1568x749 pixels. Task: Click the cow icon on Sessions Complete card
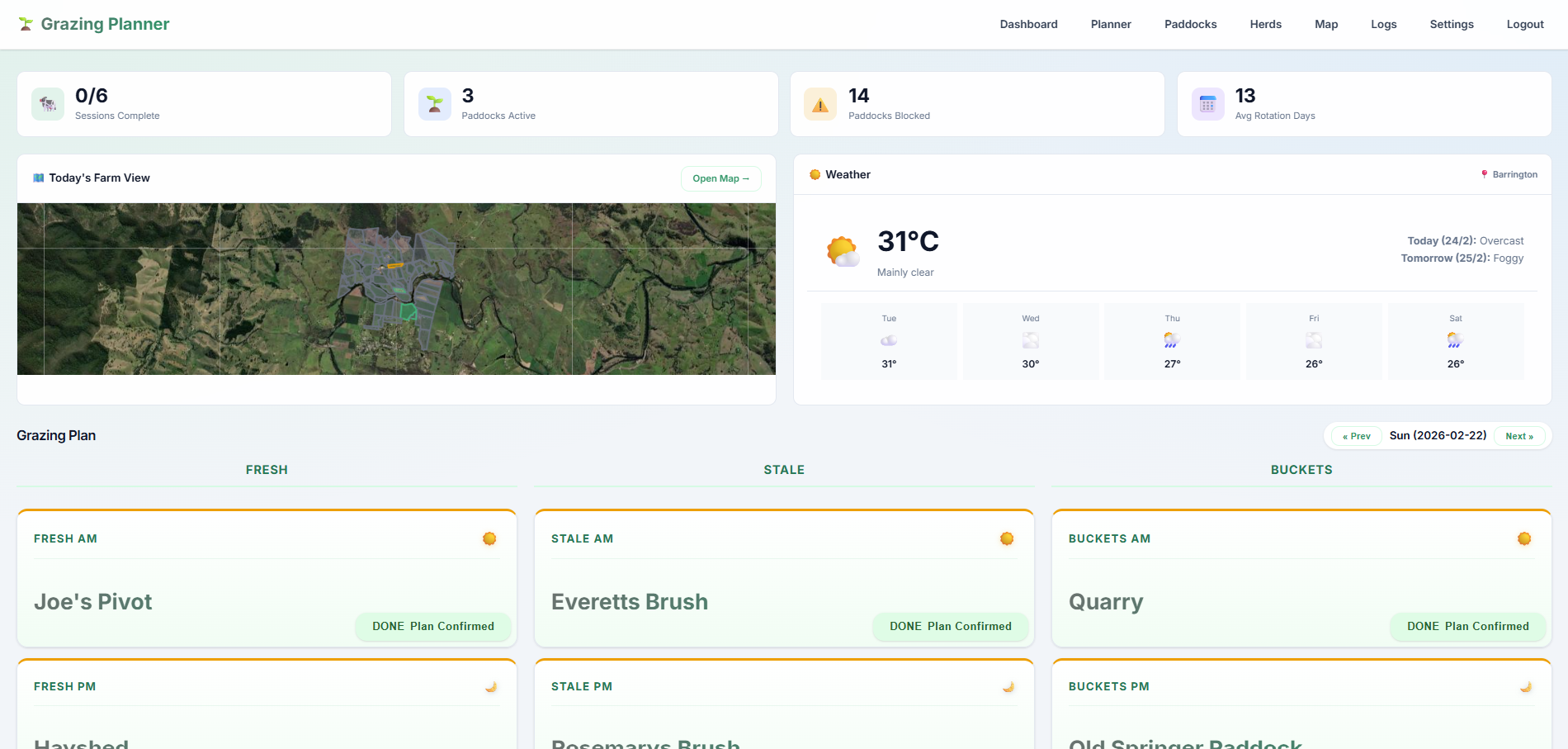point(48,103)
